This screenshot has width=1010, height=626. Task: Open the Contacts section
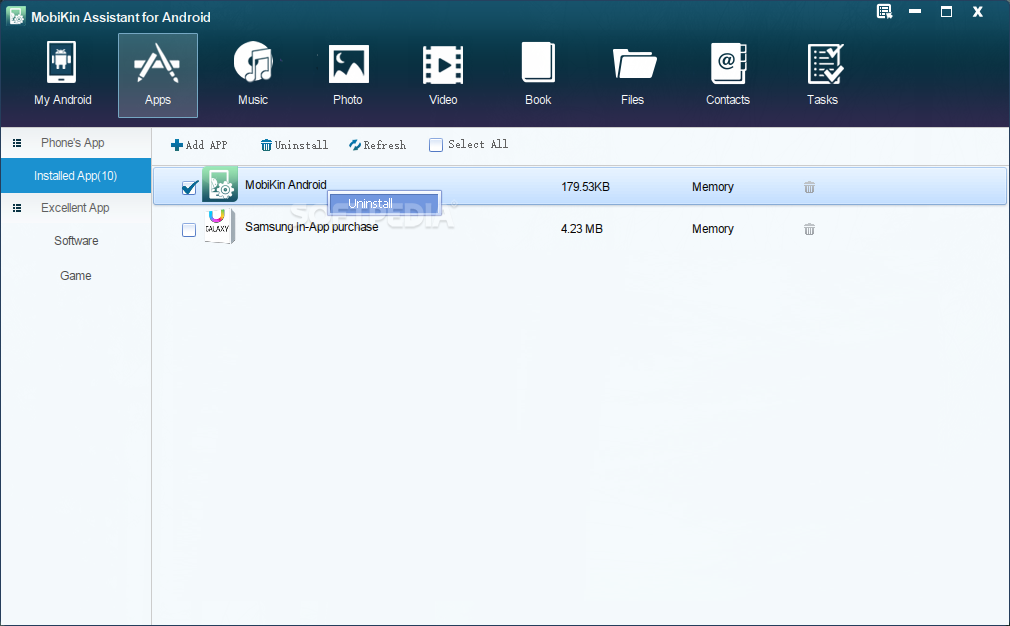(x=728, y=74)
